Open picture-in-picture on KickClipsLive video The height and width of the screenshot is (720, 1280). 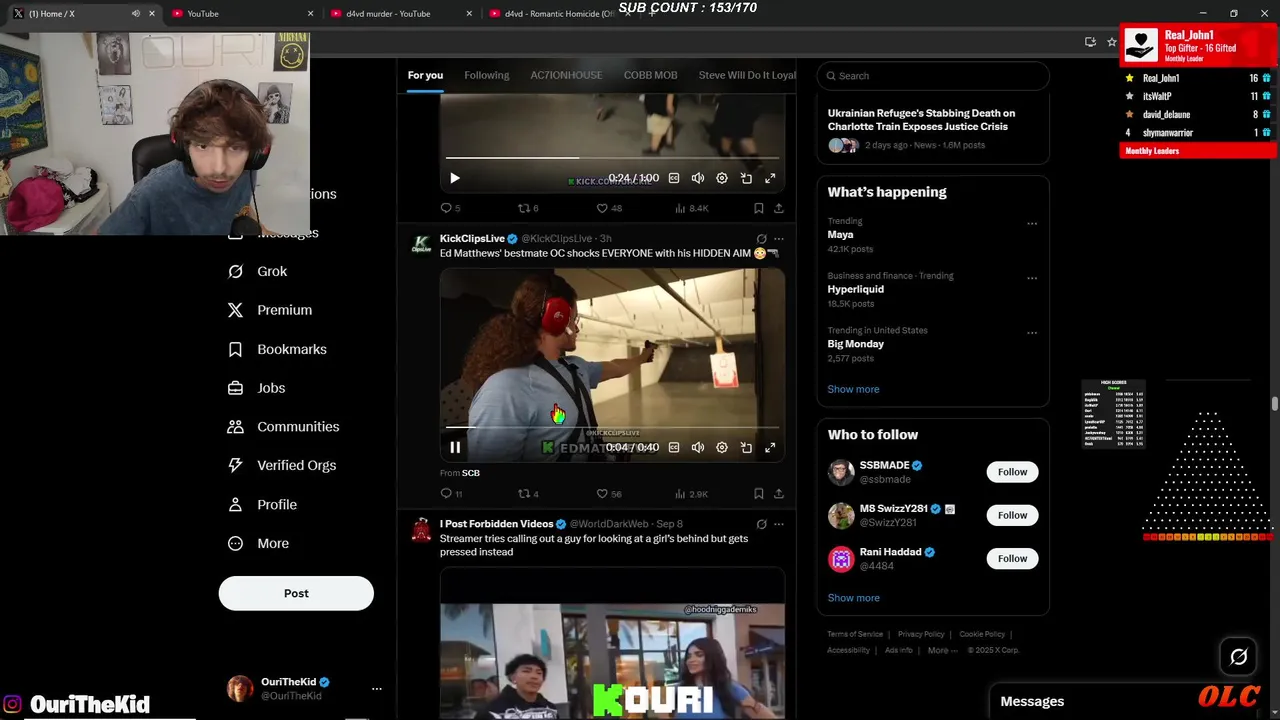click(746, 448)
